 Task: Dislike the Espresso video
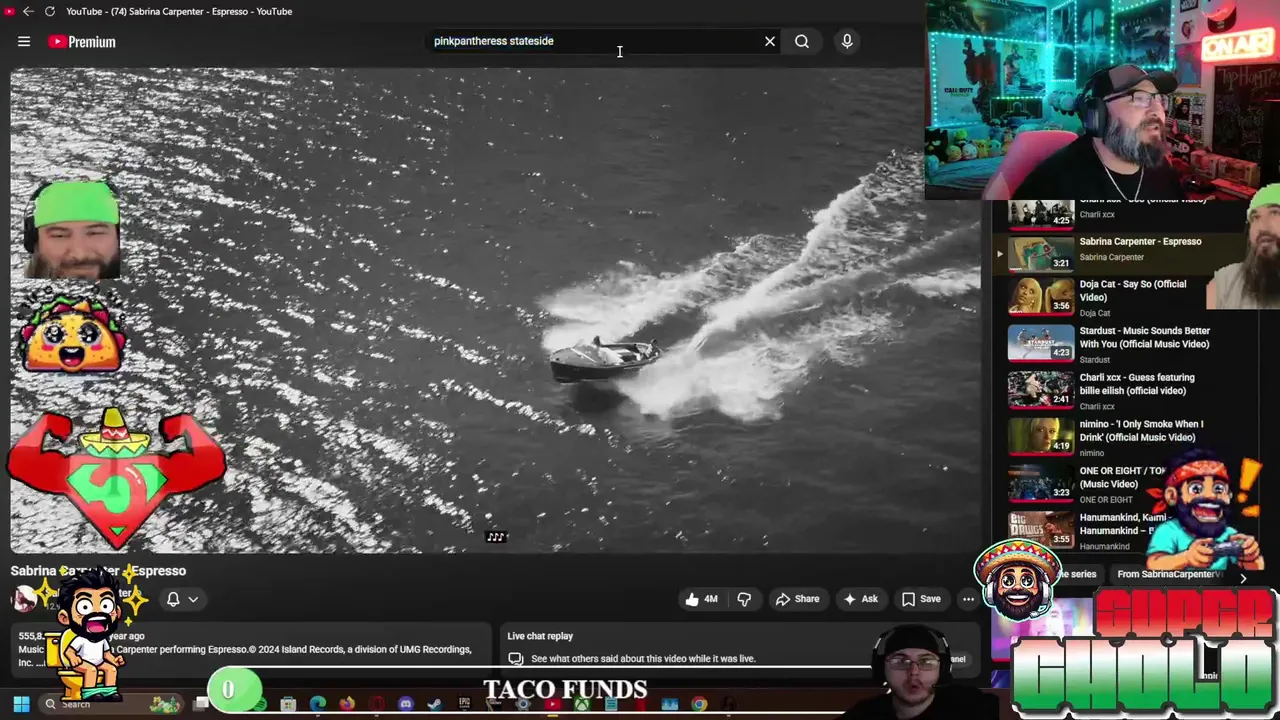[744, 599]
